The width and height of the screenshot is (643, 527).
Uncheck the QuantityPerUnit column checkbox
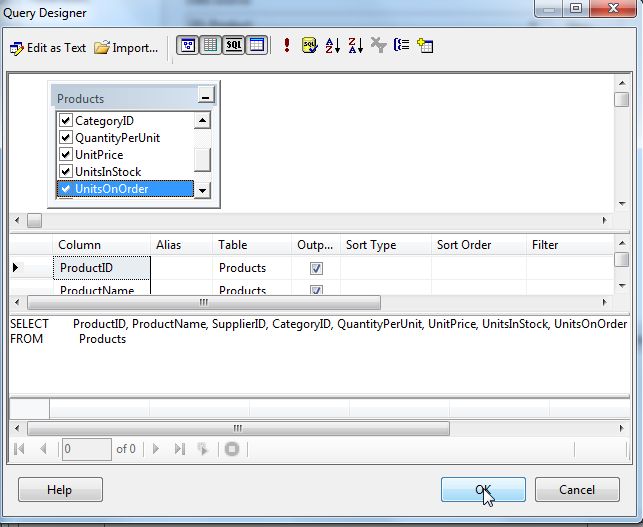click(66, 137)
